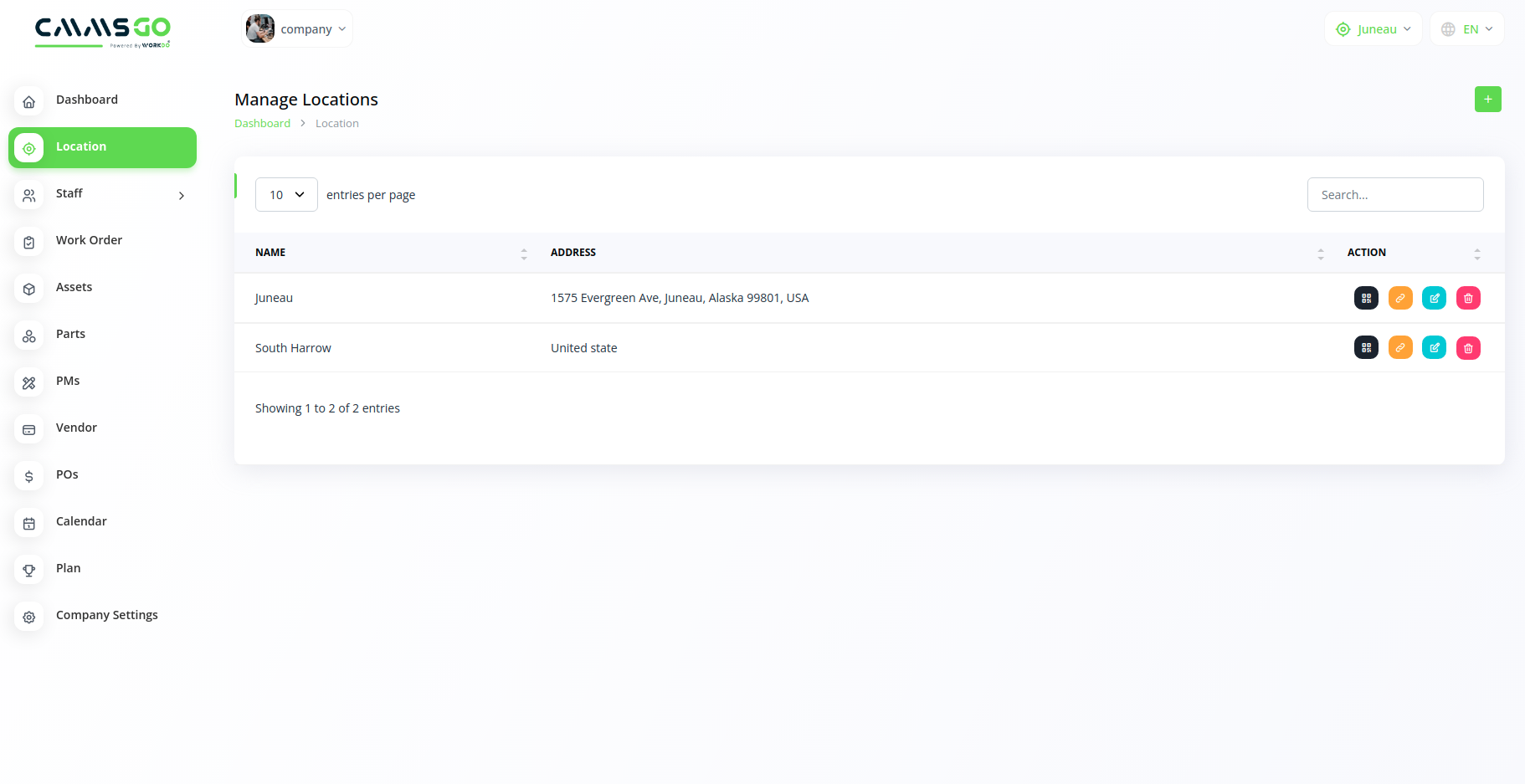Go to Assets in the sidebar
The height and width of the screenshot is (784, 1525).
click(x=74, y=288)
